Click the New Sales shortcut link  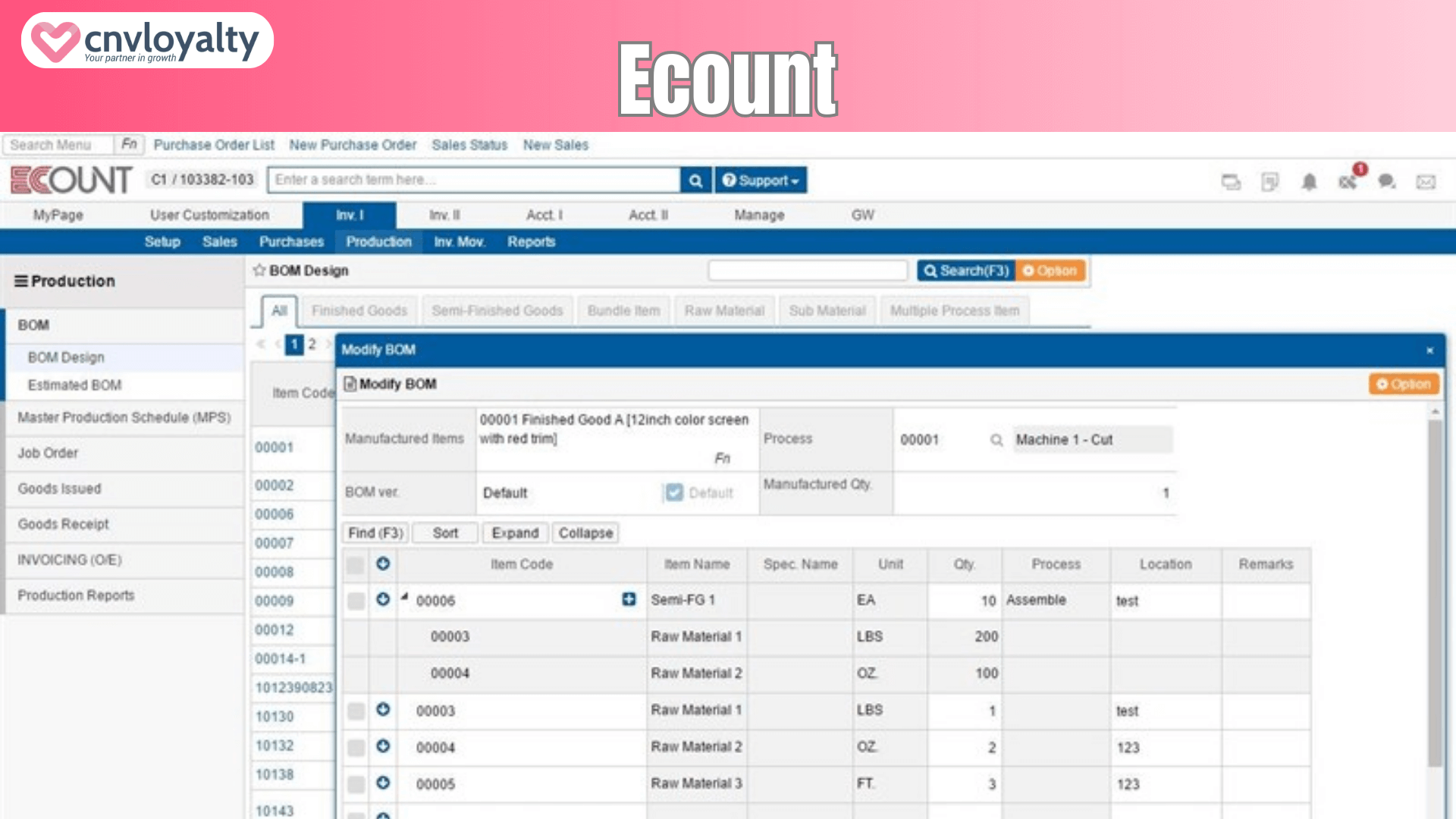pyautogui.click(x=555, y=145)
